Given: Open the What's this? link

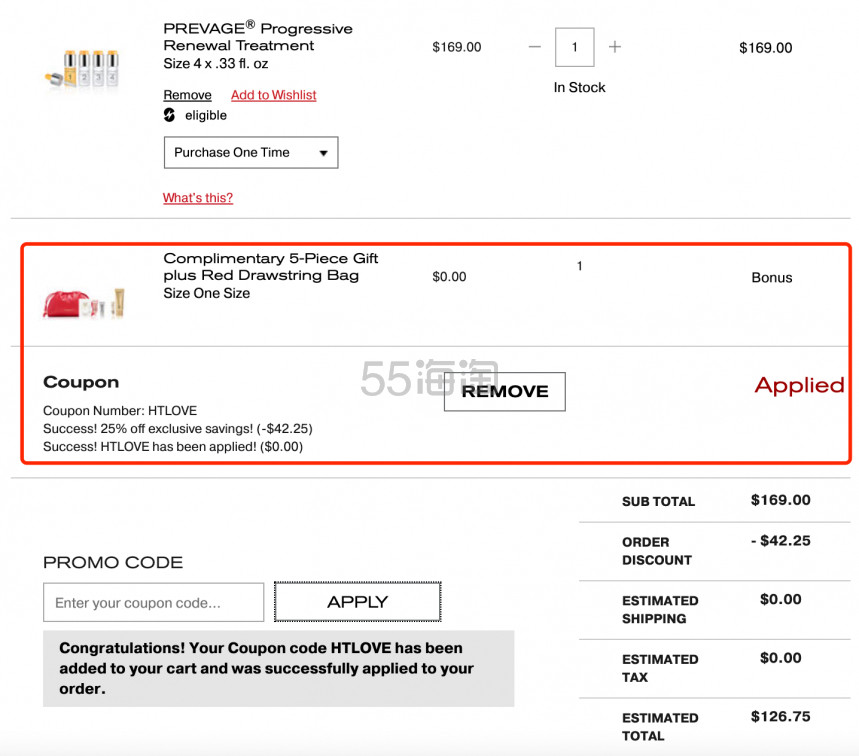Looking at the screenshot, I should (198, 198).
